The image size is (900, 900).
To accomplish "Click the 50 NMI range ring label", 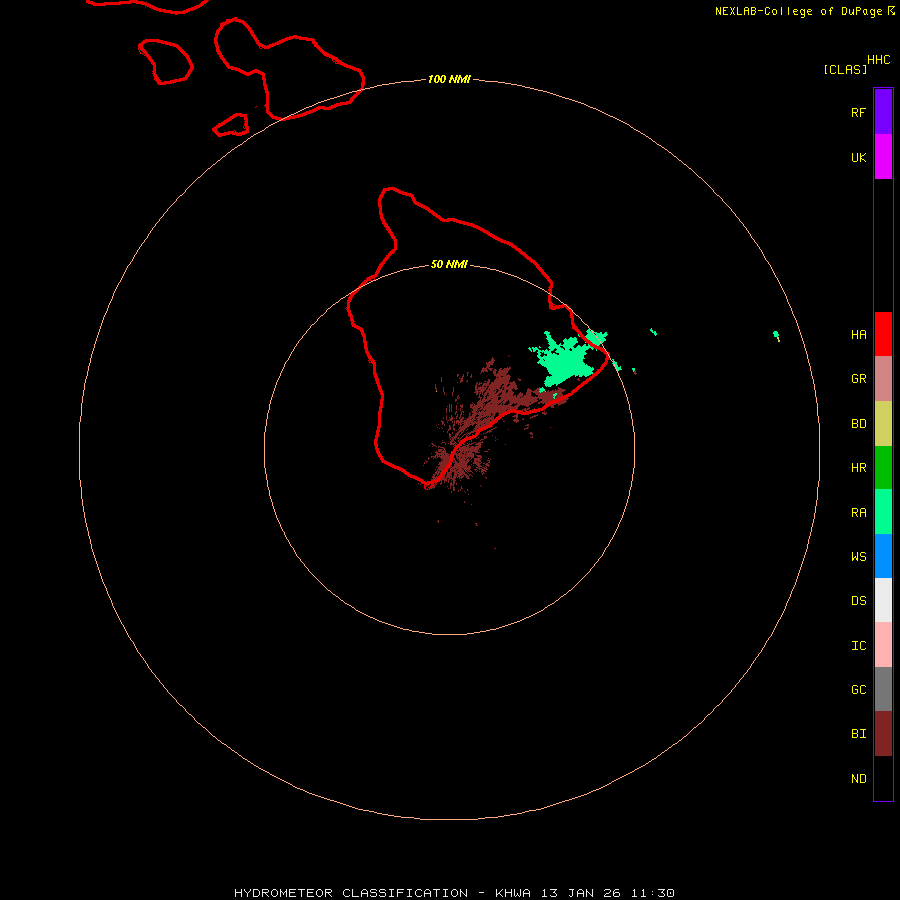I will [449, 264].
